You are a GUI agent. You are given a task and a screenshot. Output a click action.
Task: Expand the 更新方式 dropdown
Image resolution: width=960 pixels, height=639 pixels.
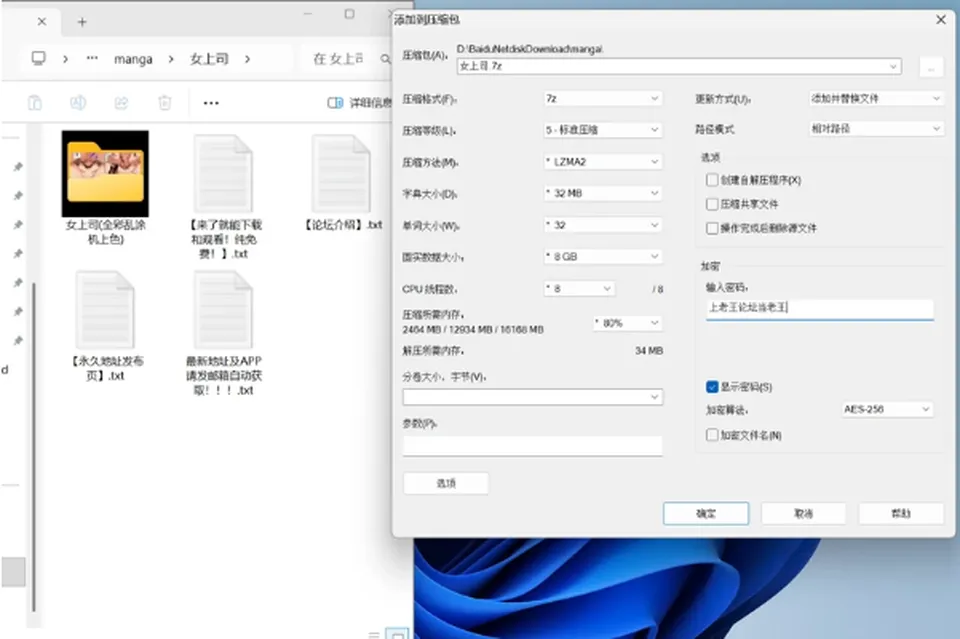click(876, 99)
